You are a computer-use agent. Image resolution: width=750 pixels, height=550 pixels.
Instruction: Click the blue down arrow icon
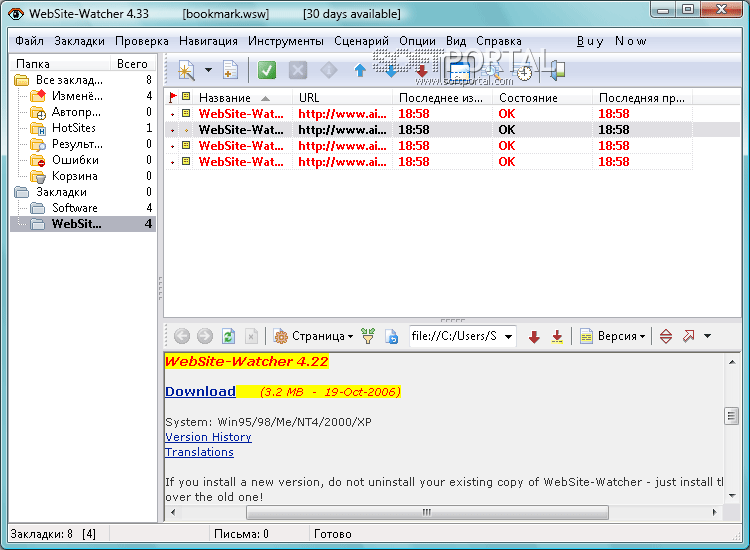(x=391, y=72)
